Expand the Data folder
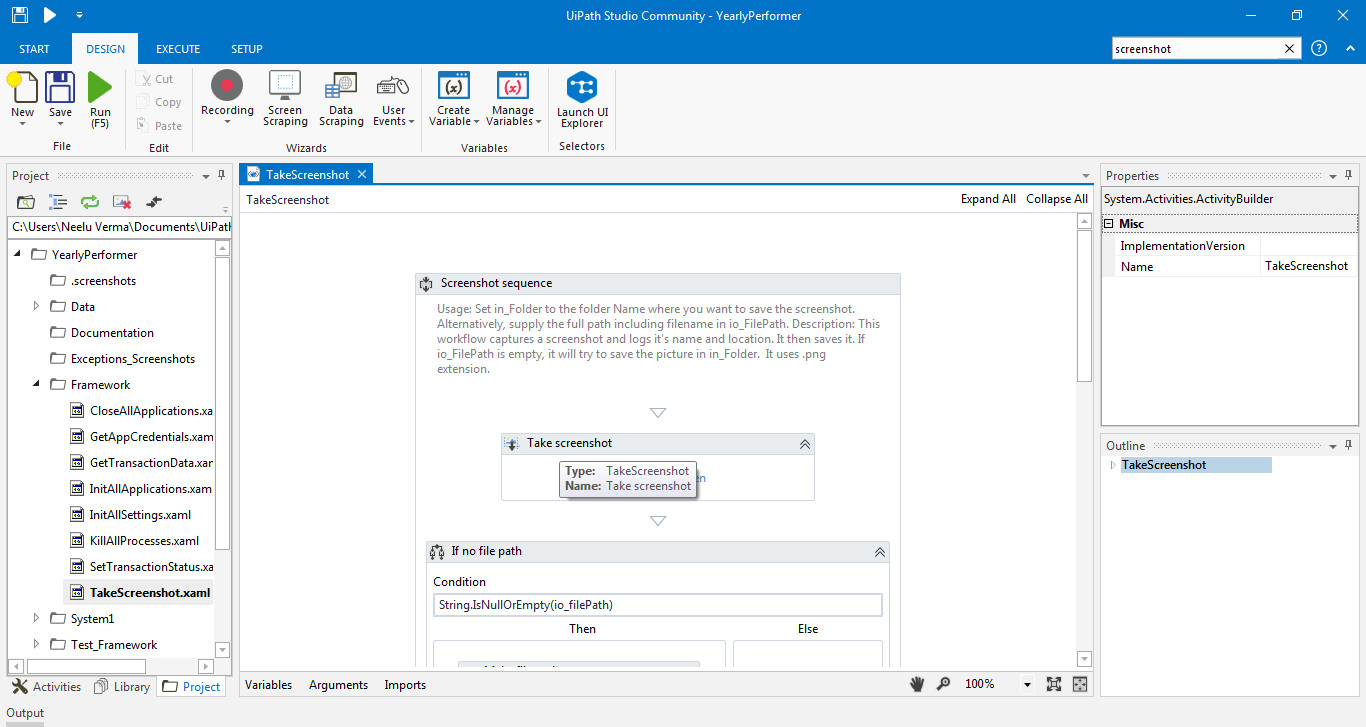Viewport: 1366px width, 727px height. pyautogui.click(x=37, y=307)
